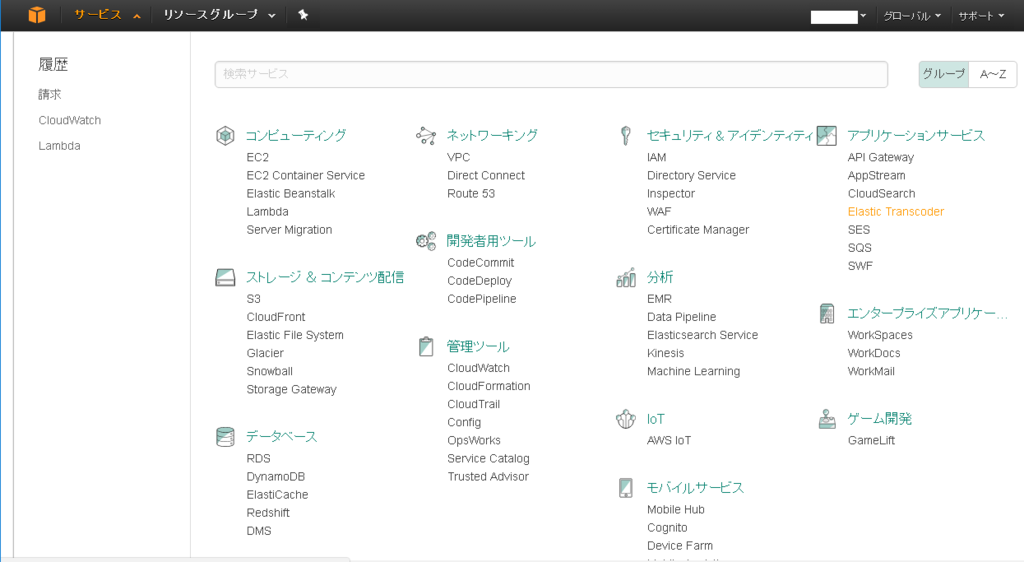
Task: Open the グローバル region dropdown
Action: point(912,16)
